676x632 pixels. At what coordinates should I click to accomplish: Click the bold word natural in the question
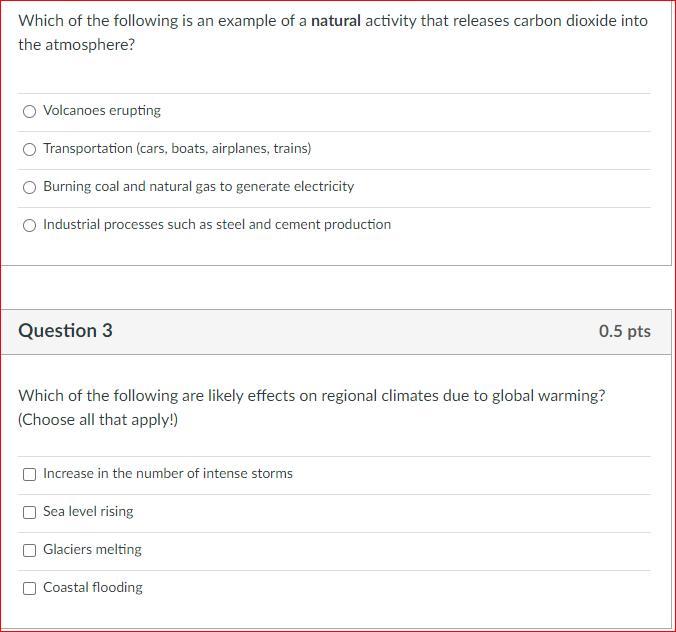pyautogui.click(x=336, y=21)
